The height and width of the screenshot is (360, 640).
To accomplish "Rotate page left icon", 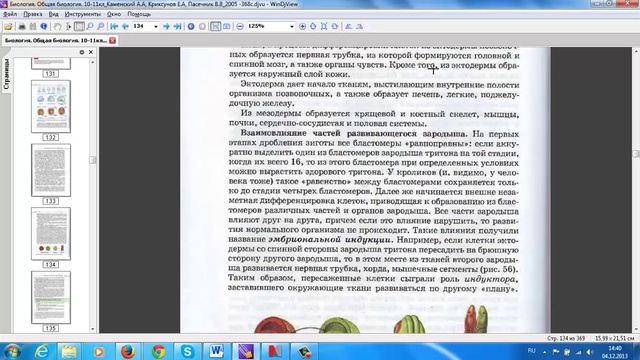I will click(349, 27).
